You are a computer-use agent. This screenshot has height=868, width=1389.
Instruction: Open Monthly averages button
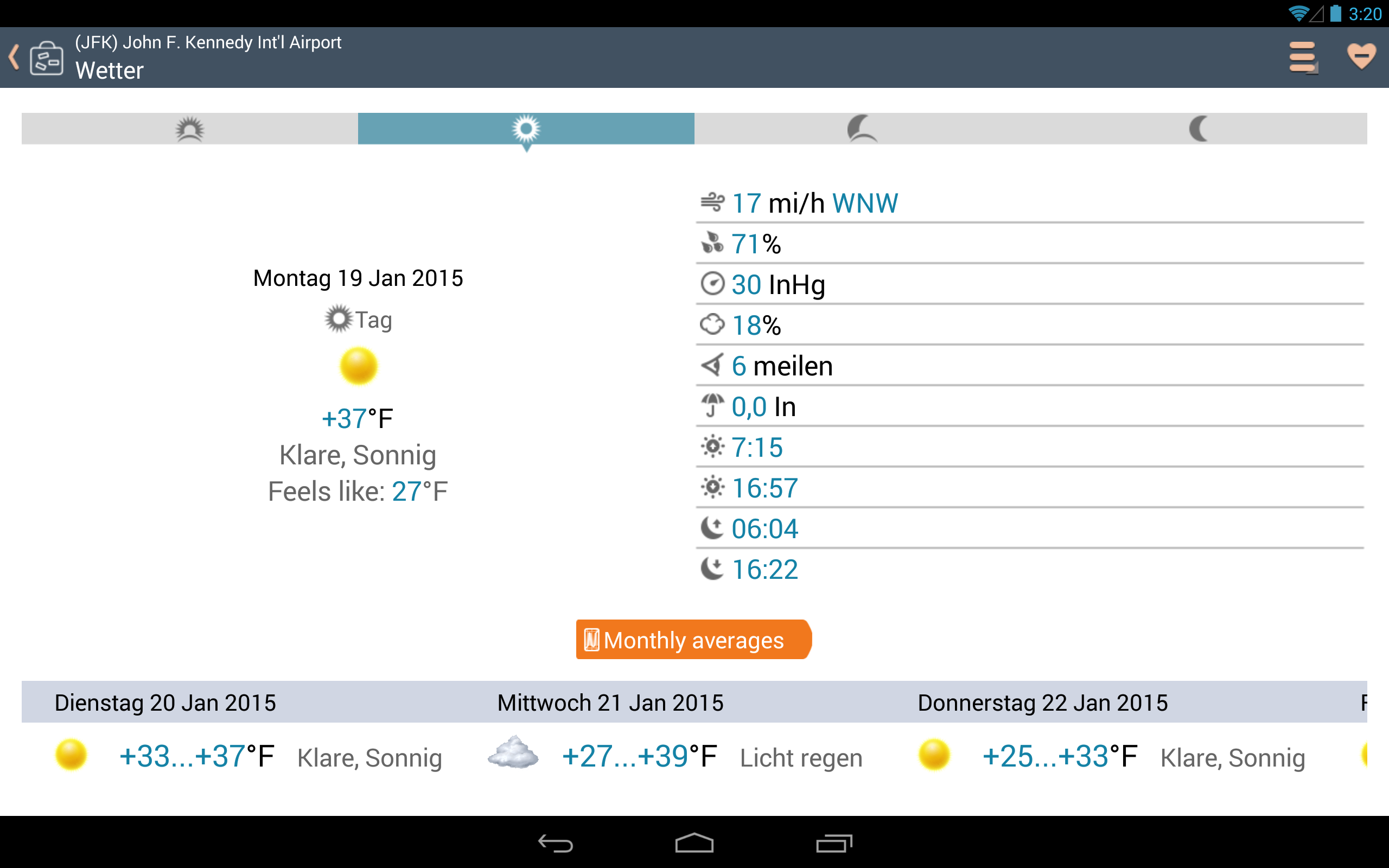pos(693,640)
